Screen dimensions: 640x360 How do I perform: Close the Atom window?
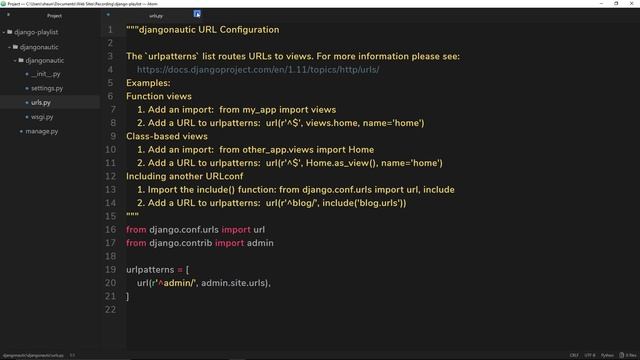pyautogui.click(x=632, y=4)
